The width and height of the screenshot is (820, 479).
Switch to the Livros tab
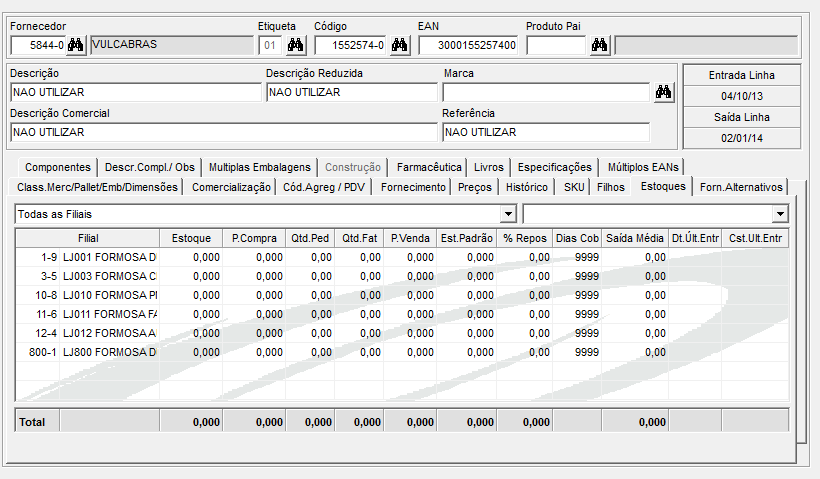tap(488, 167)
